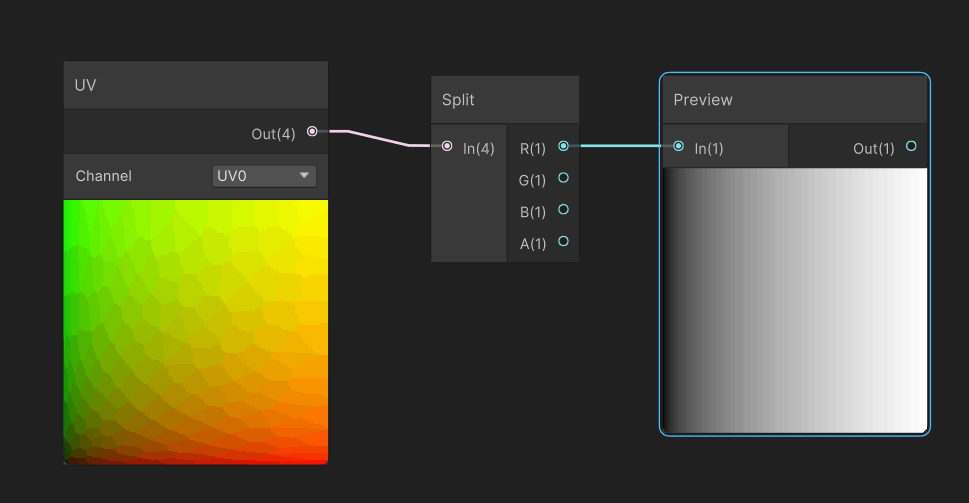Click the Preview node In(1) input port

pos(679,146)
